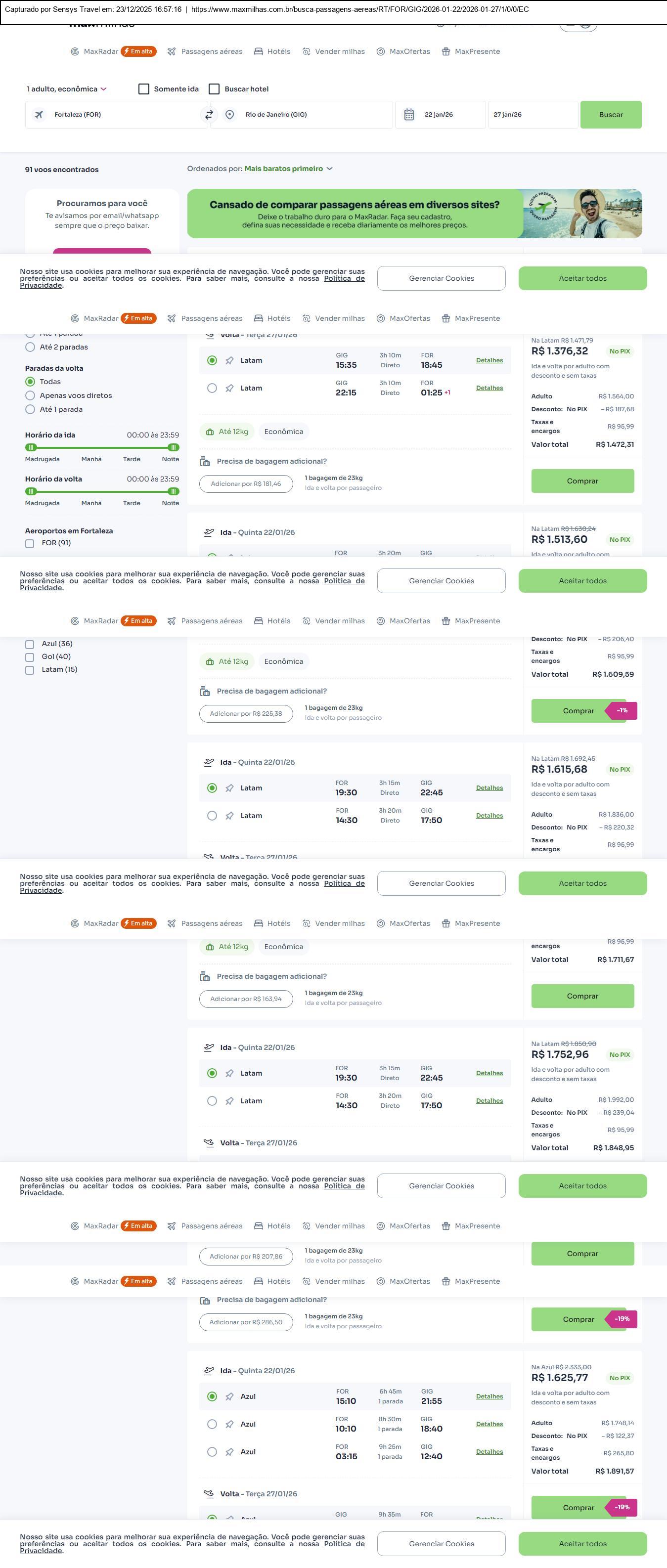This screenshot has height=1568, width=667.
Task: Click the airplane icon in Fortaleza origin field
Action: tap(39, 114)
